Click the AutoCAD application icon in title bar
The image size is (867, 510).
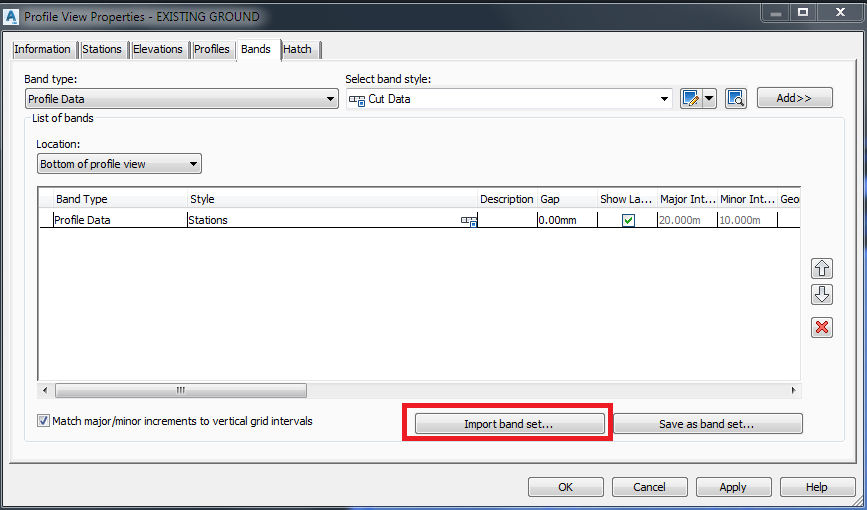pyautogui.click(x=11, y=16)
